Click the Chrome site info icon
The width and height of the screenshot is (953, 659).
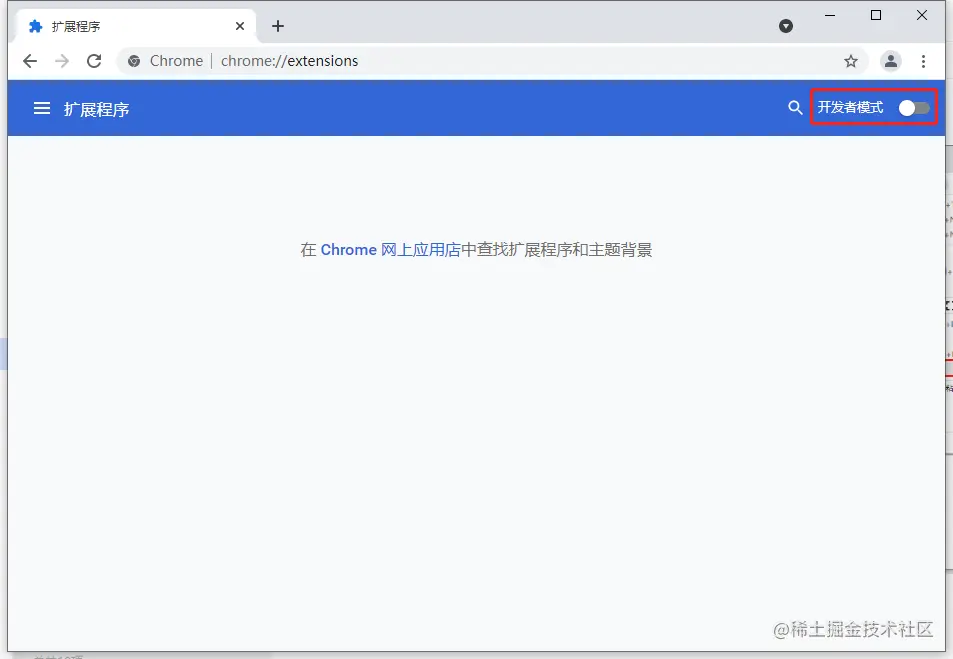click(134, 61)
